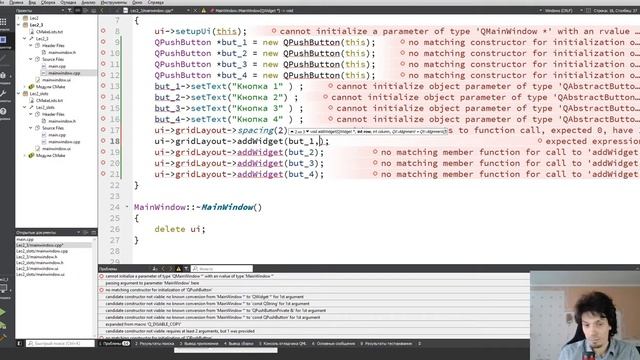Viewport: 640px width, 360px height.
Task: Click the error marker on line 18
Action: click(103, 140)
